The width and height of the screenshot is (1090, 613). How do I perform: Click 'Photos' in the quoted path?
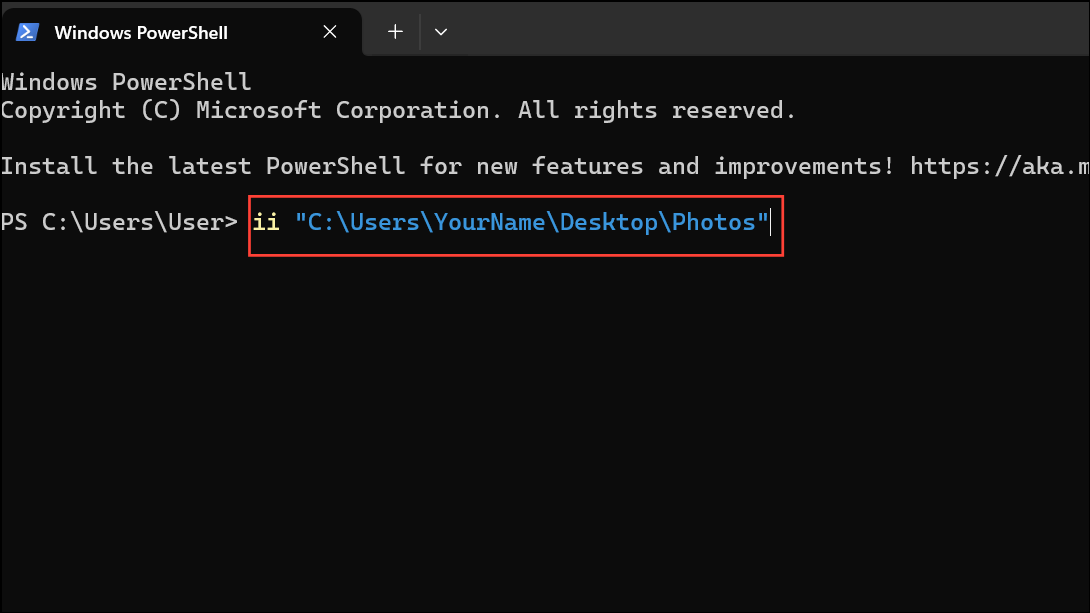[713, 222]
